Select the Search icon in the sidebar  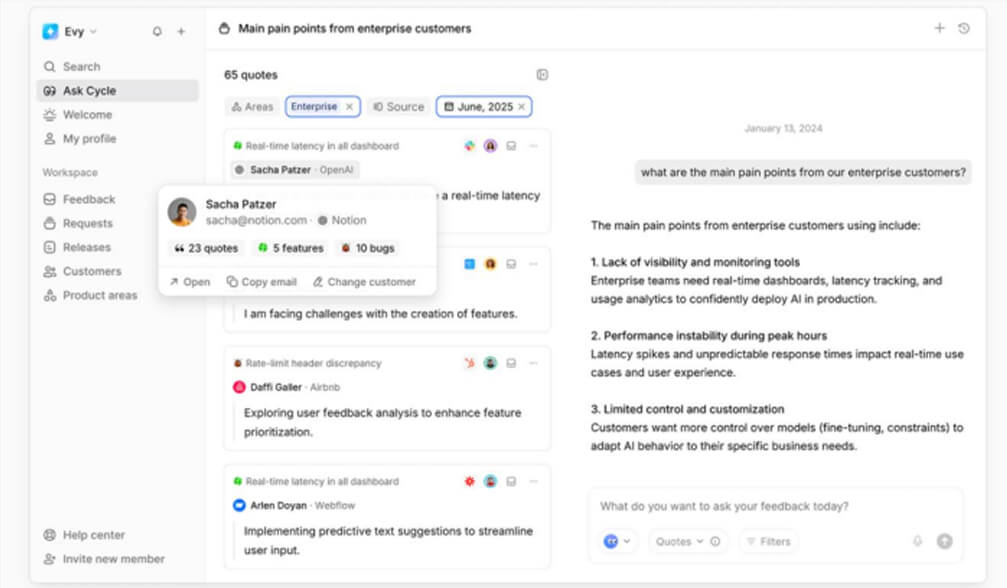pyautogui.click(x=51, y=66)
